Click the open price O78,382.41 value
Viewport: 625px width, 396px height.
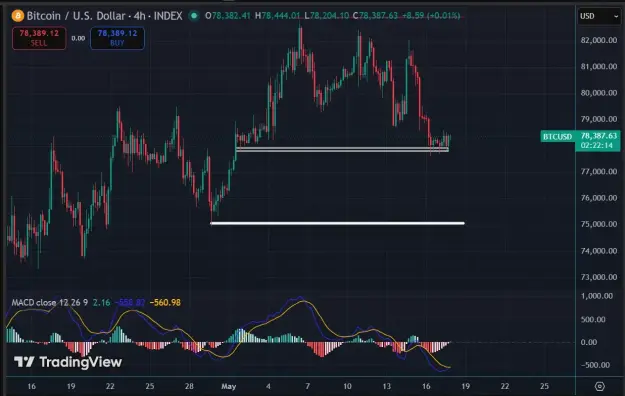click(x=228, y=16)
